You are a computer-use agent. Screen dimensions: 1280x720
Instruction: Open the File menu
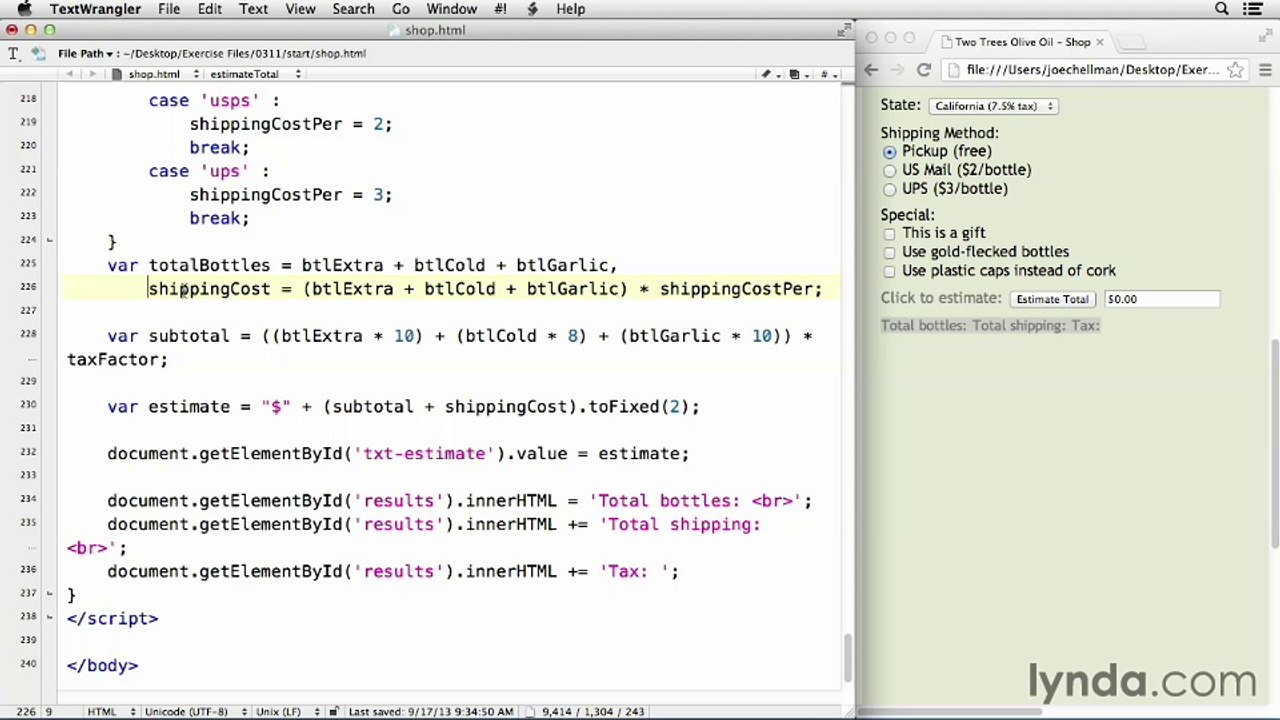tap(169, 9)
